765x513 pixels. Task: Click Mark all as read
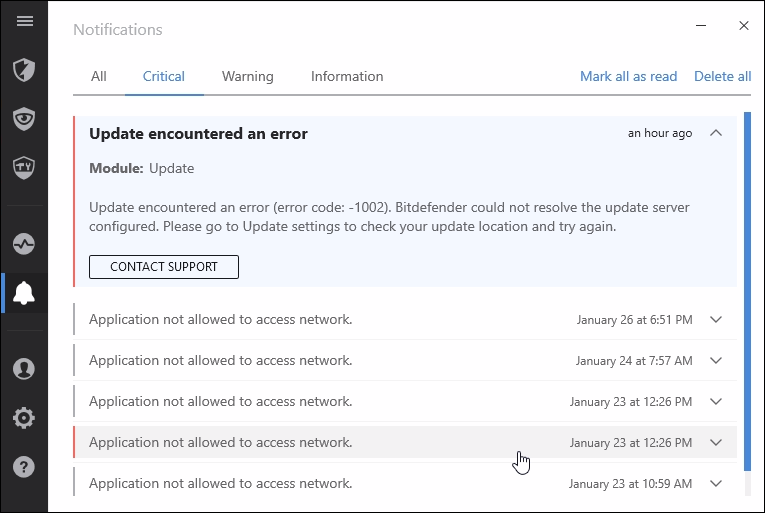(x=628, y=76)
